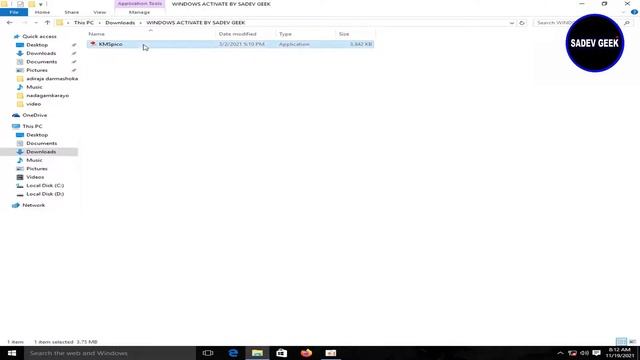Switch to details view layout icon
The height and width of the screenshot is (360, 640).
(621, 342)
